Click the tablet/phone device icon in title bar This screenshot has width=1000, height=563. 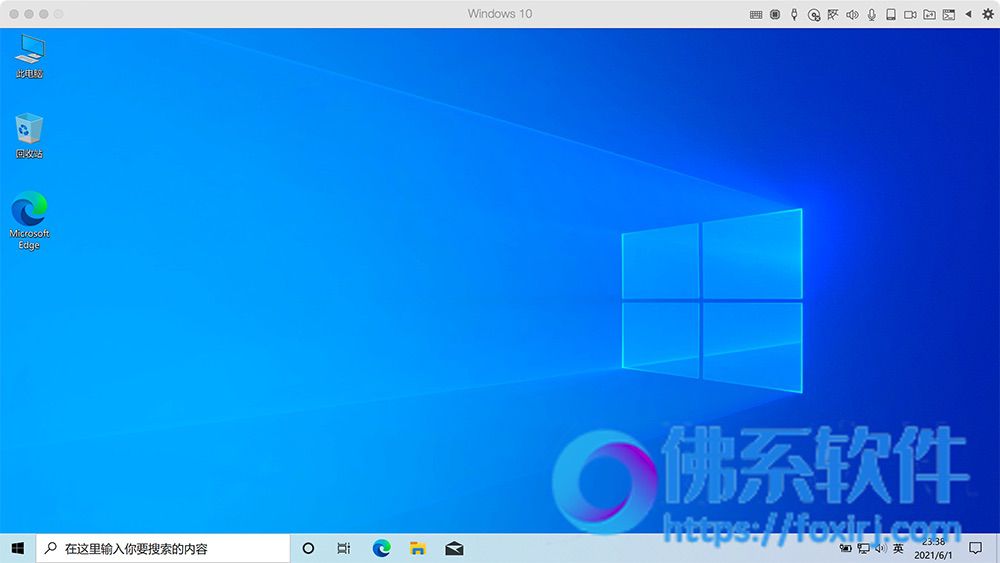click(891, 14)
